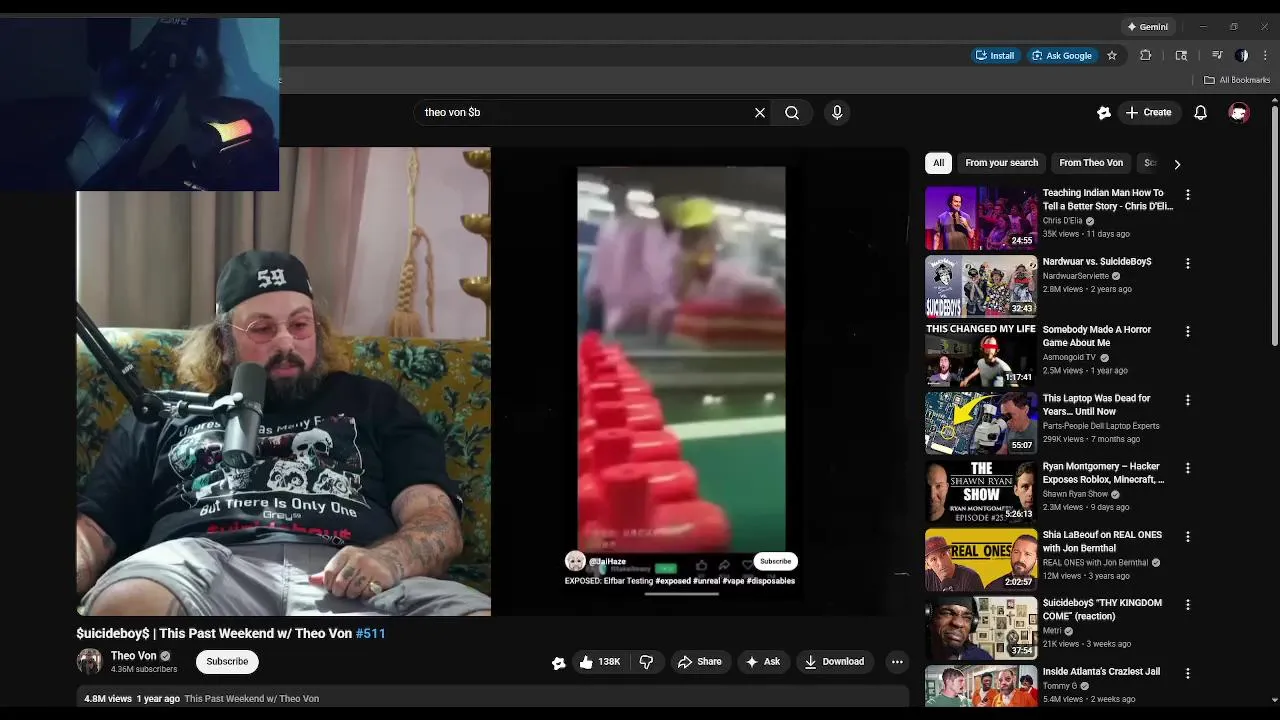Open the All Bookmarks folder

[1237, 80]
